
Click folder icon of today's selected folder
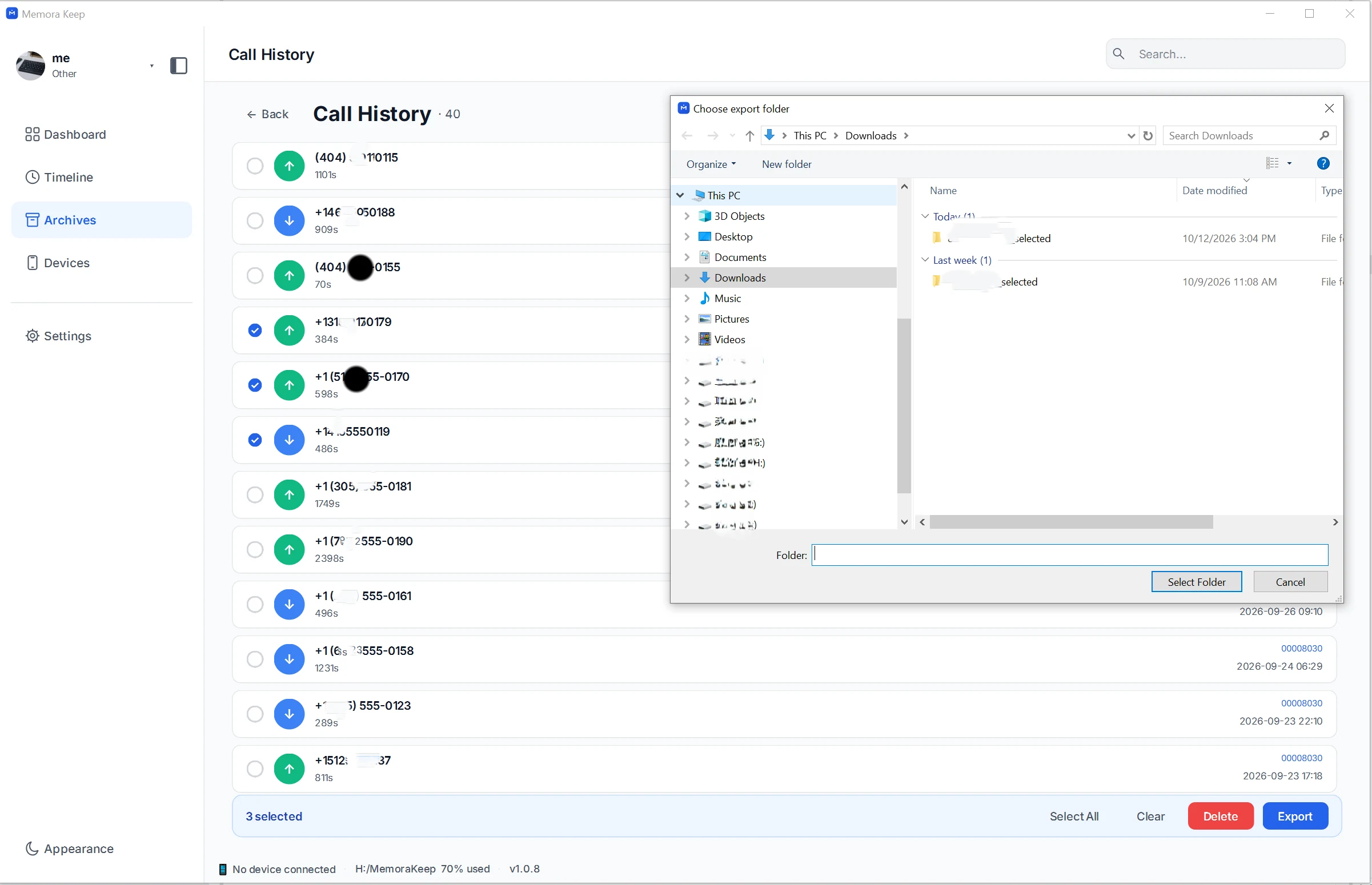pyautogui.click(x=936, y=238)
